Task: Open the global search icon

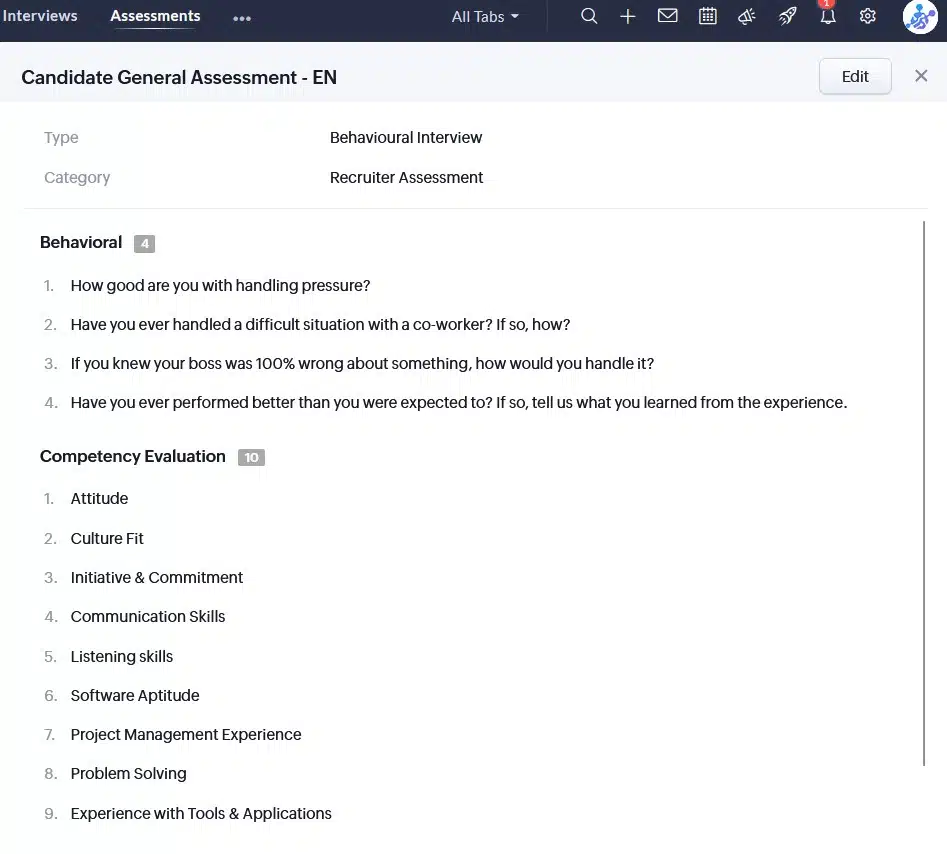Action: pos(589,16)
